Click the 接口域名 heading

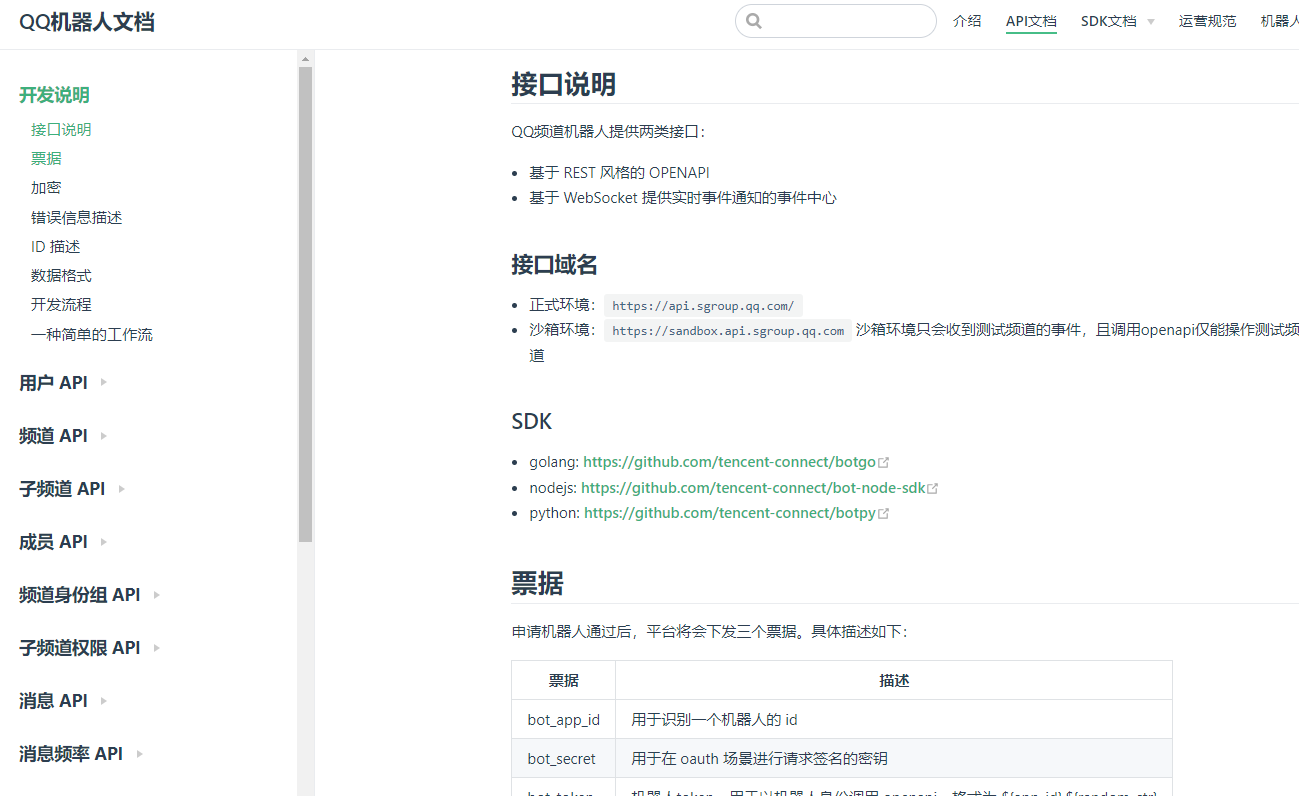point(554,264)
